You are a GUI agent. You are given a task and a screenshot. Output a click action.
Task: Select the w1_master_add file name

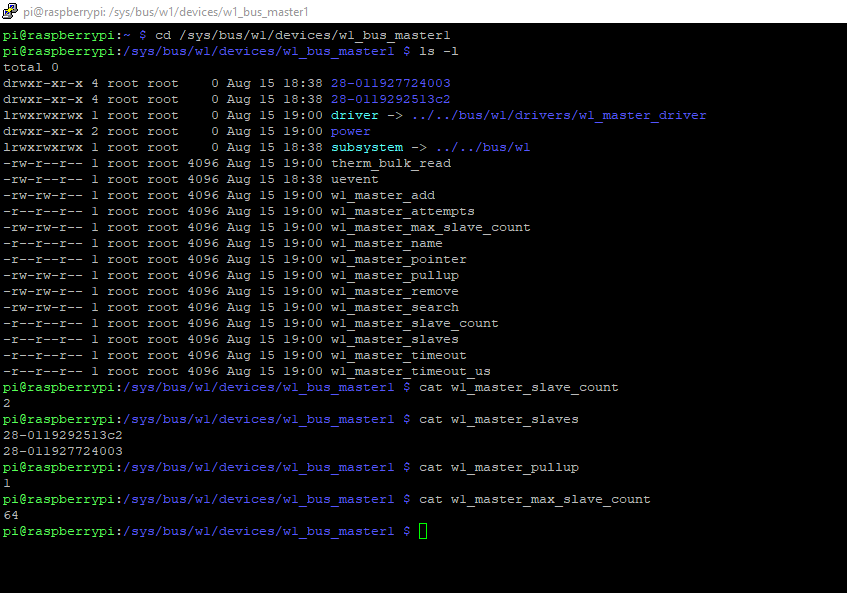click(382, 196)
